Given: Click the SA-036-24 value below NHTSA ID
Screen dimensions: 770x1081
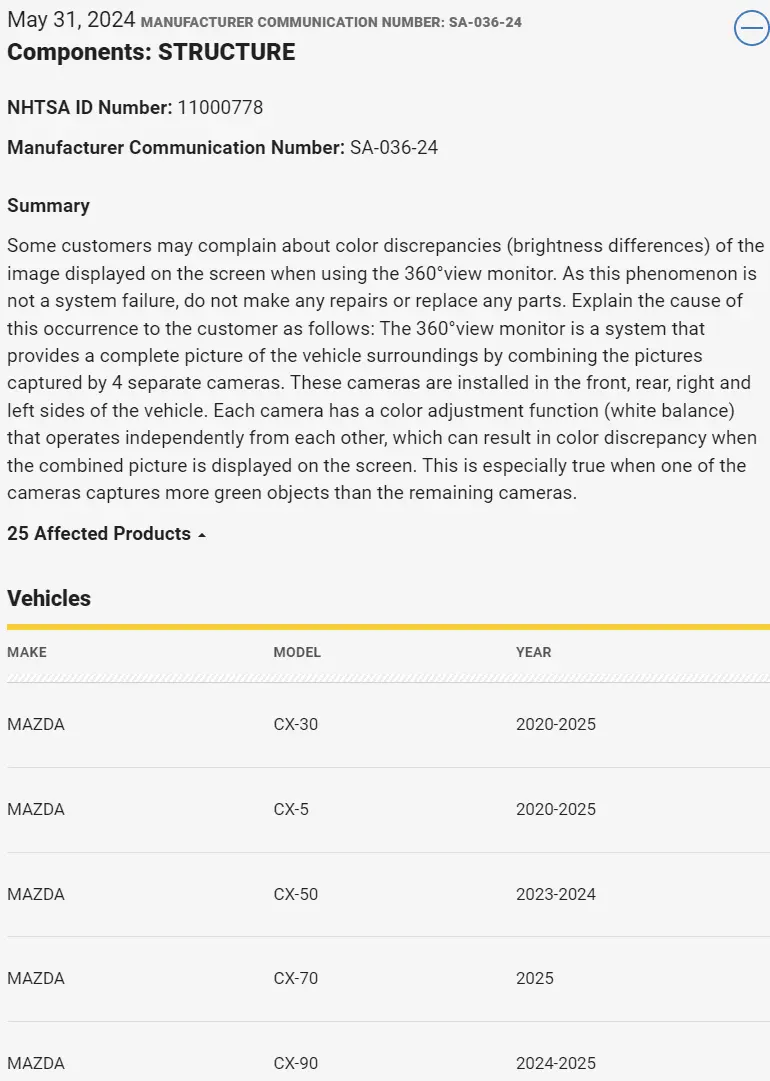Looking at the screenshot, I should [x=393, y=148].
